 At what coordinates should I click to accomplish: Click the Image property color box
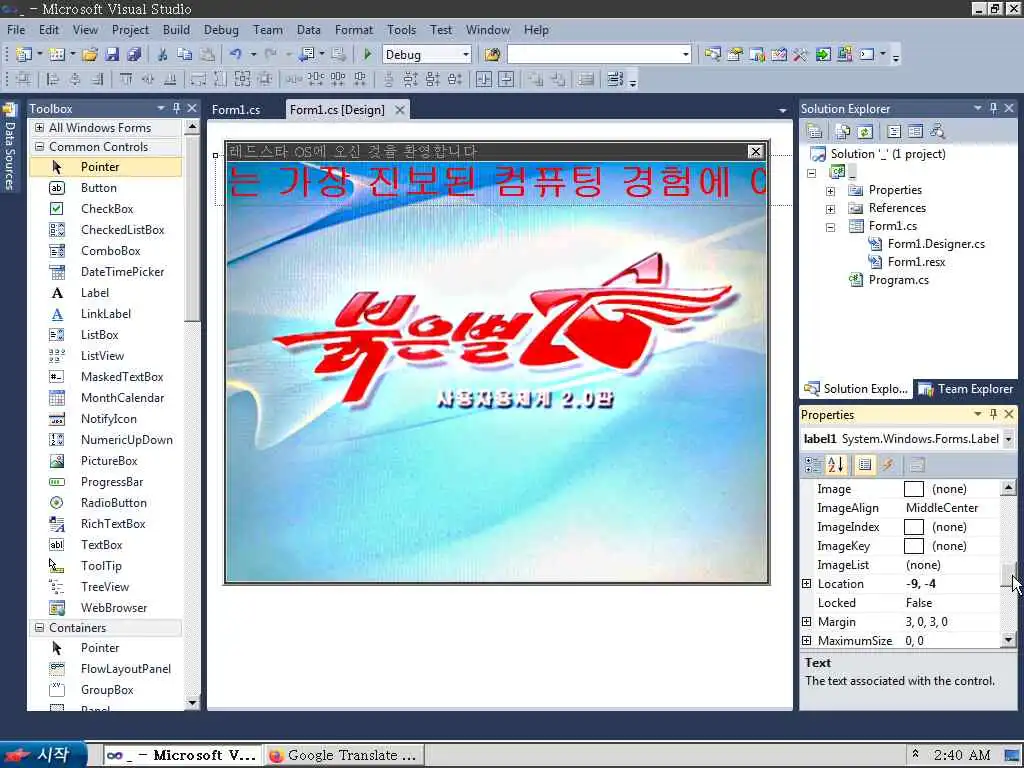point(914,489)
